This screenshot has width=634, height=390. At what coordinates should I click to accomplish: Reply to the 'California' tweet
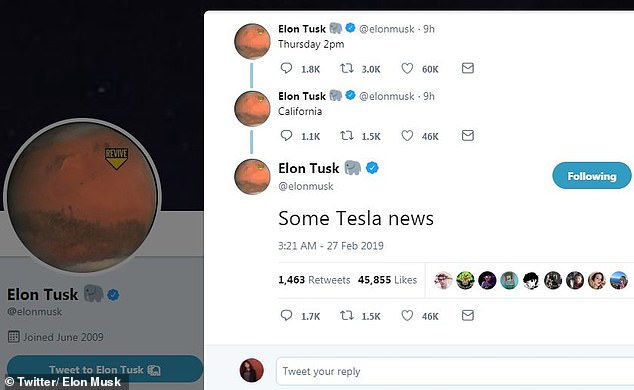point(286,135)
